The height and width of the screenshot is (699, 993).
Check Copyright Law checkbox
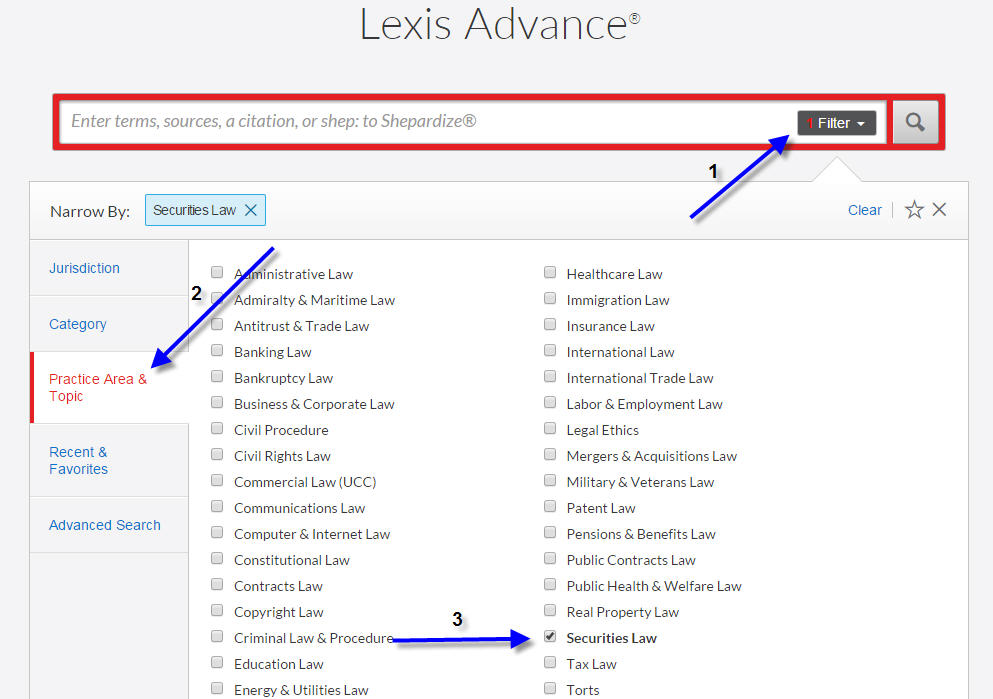tap(217, 610)
